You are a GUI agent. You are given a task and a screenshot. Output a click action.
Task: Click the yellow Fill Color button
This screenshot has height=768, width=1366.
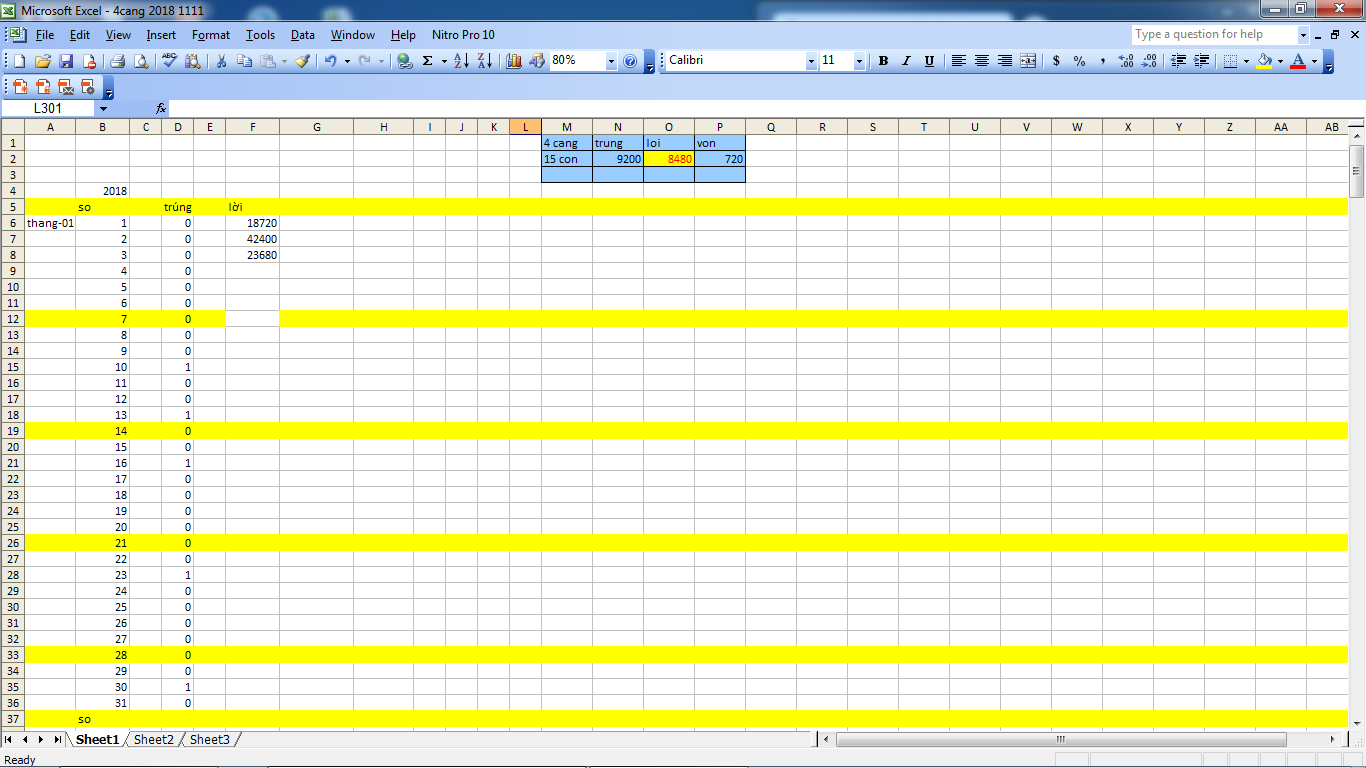point(1264,61)
